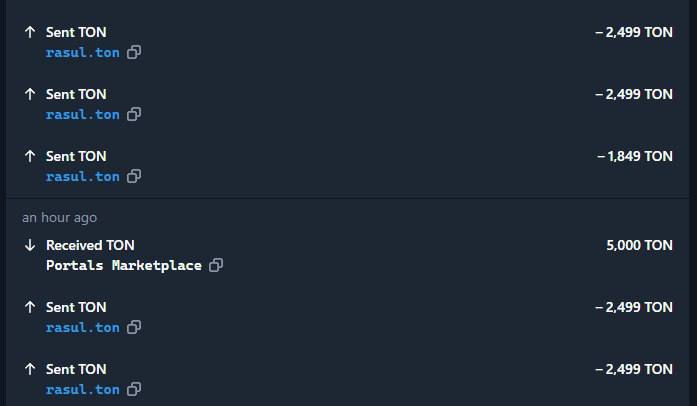Open the Portals Marketplace sender link
This screenshot has width=697, height=406.
[x=124, y=266]
